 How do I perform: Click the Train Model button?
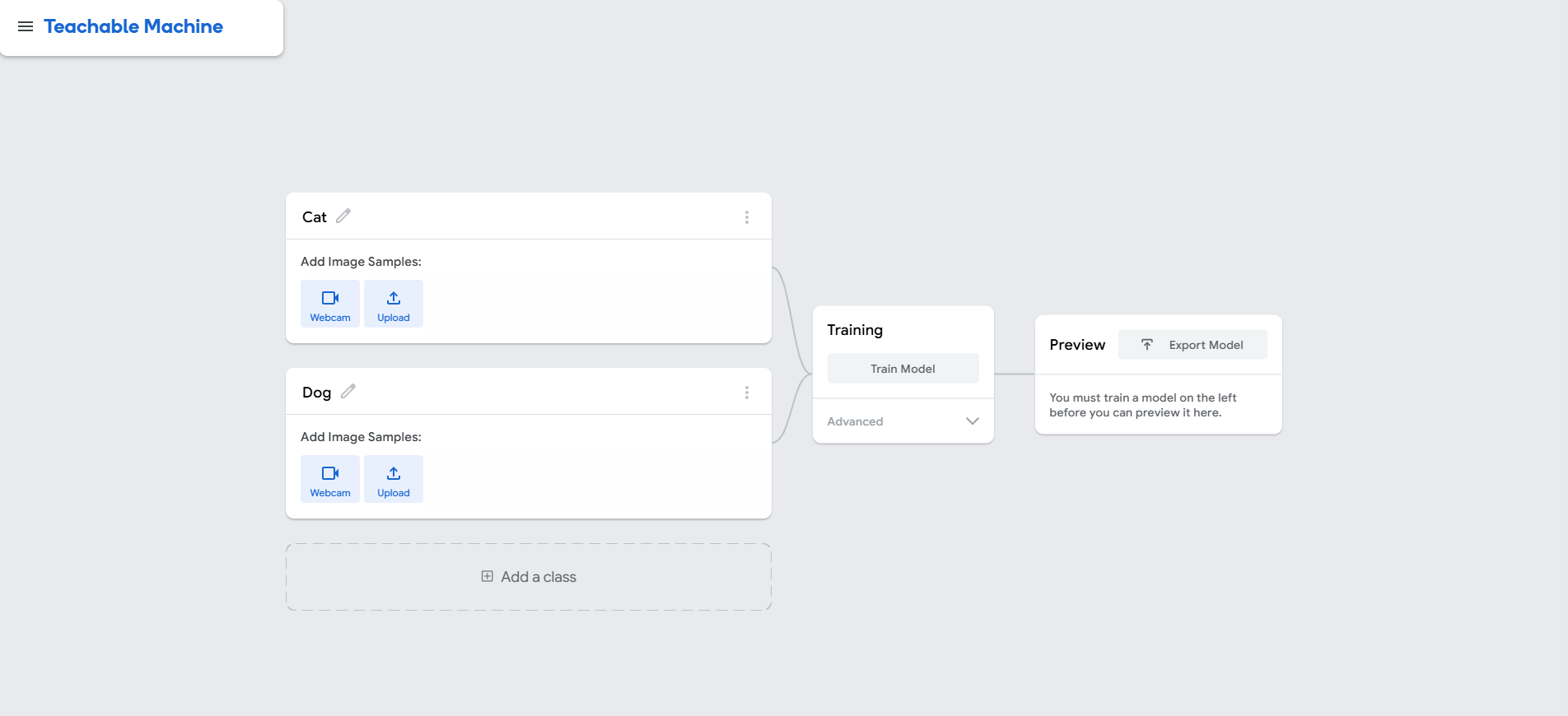point(903,369)
